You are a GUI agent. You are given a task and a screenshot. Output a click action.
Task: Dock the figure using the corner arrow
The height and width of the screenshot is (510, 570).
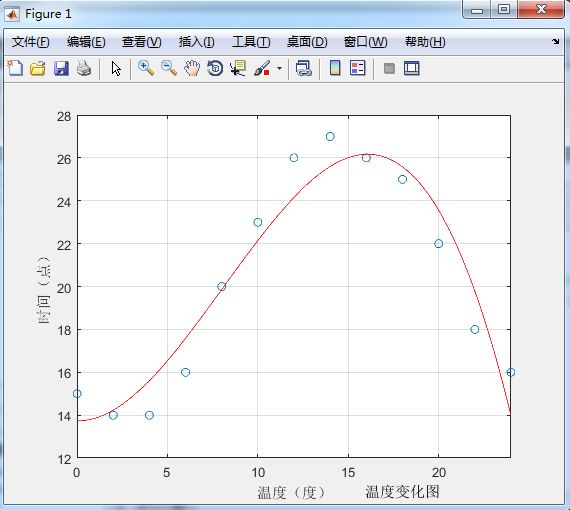pos(555,41)
